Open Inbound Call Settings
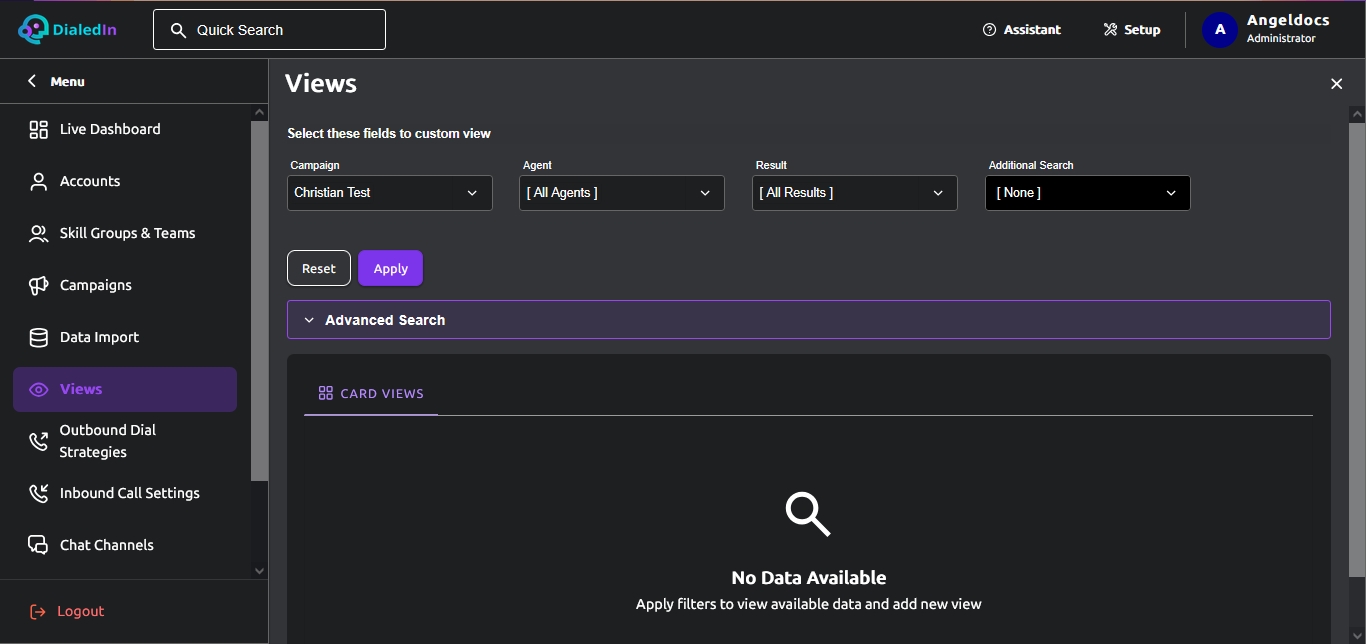 pyautogui.click(x=125, y=493)
